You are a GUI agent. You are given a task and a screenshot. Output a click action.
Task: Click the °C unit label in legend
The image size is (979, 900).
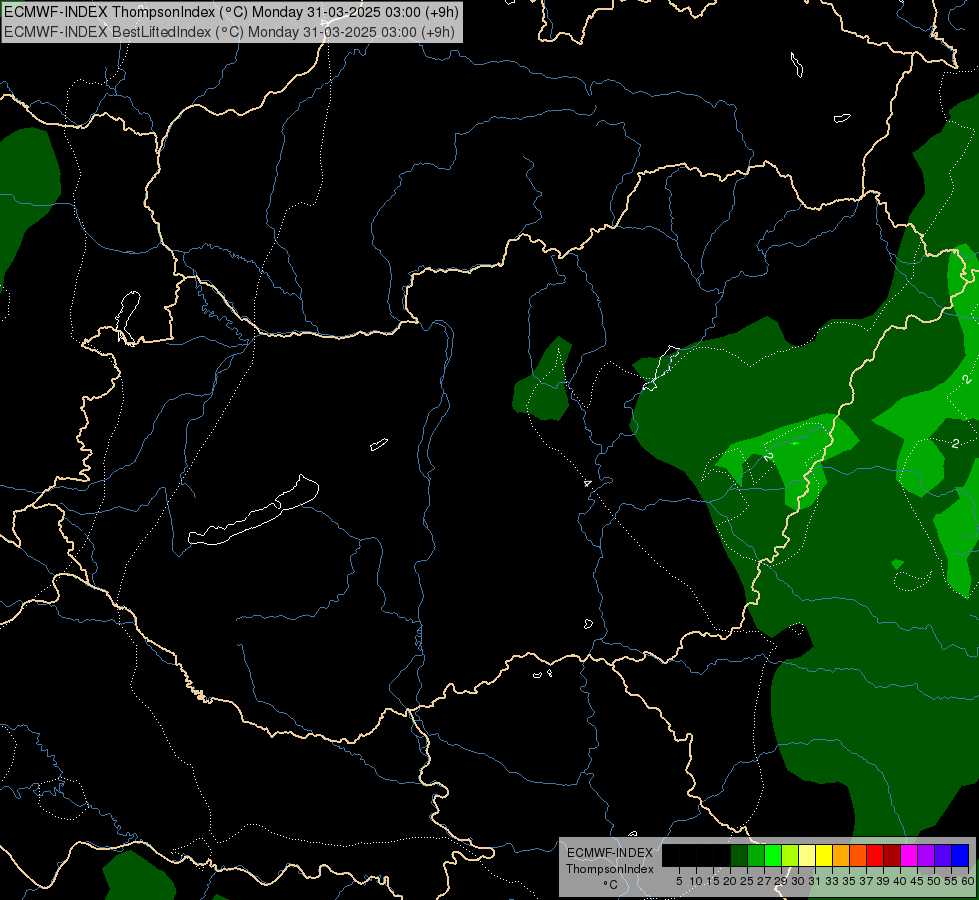coord(611,884)
